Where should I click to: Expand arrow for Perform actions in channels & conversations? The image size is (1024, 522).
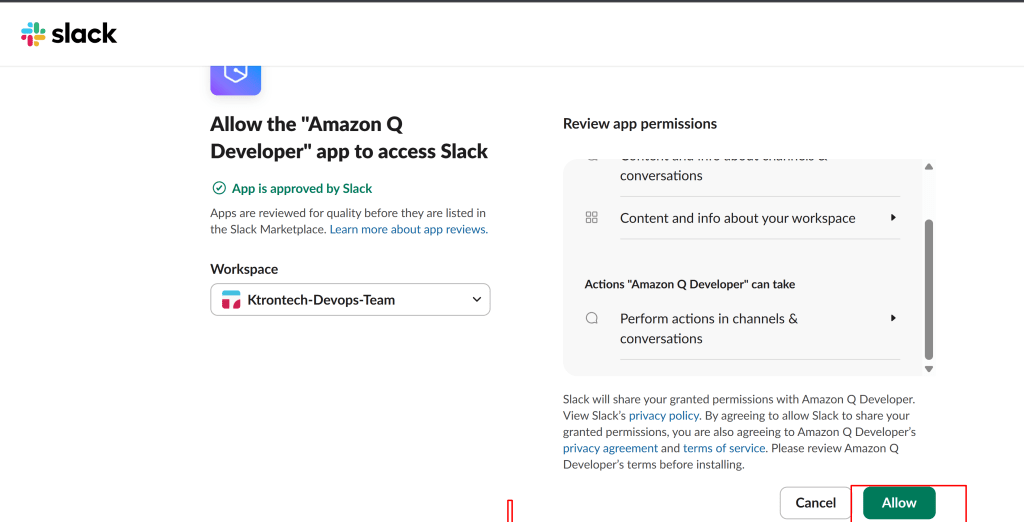click(x=893, y=318)
